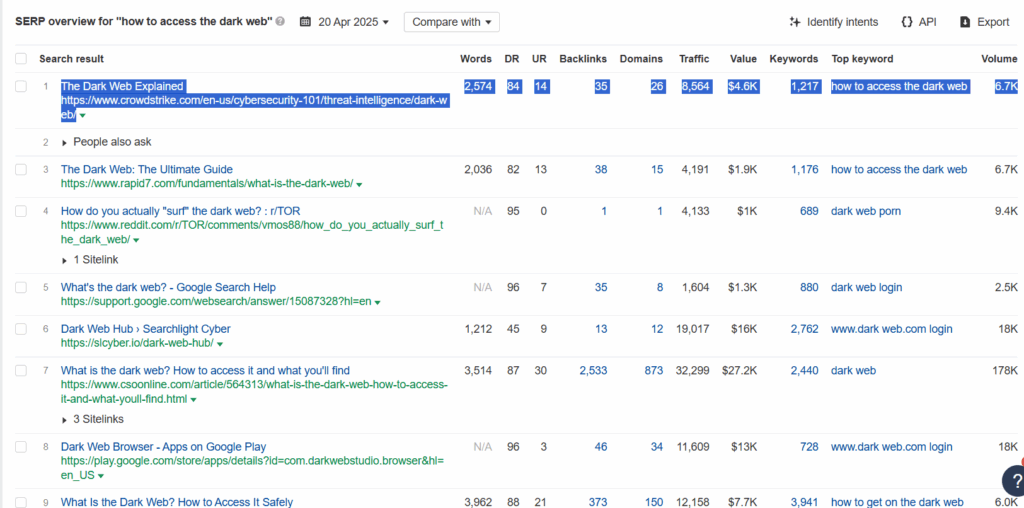Open the URL caret for slcyber.io link
Viewport: 1024px width, 508px height.
[220, 344]
